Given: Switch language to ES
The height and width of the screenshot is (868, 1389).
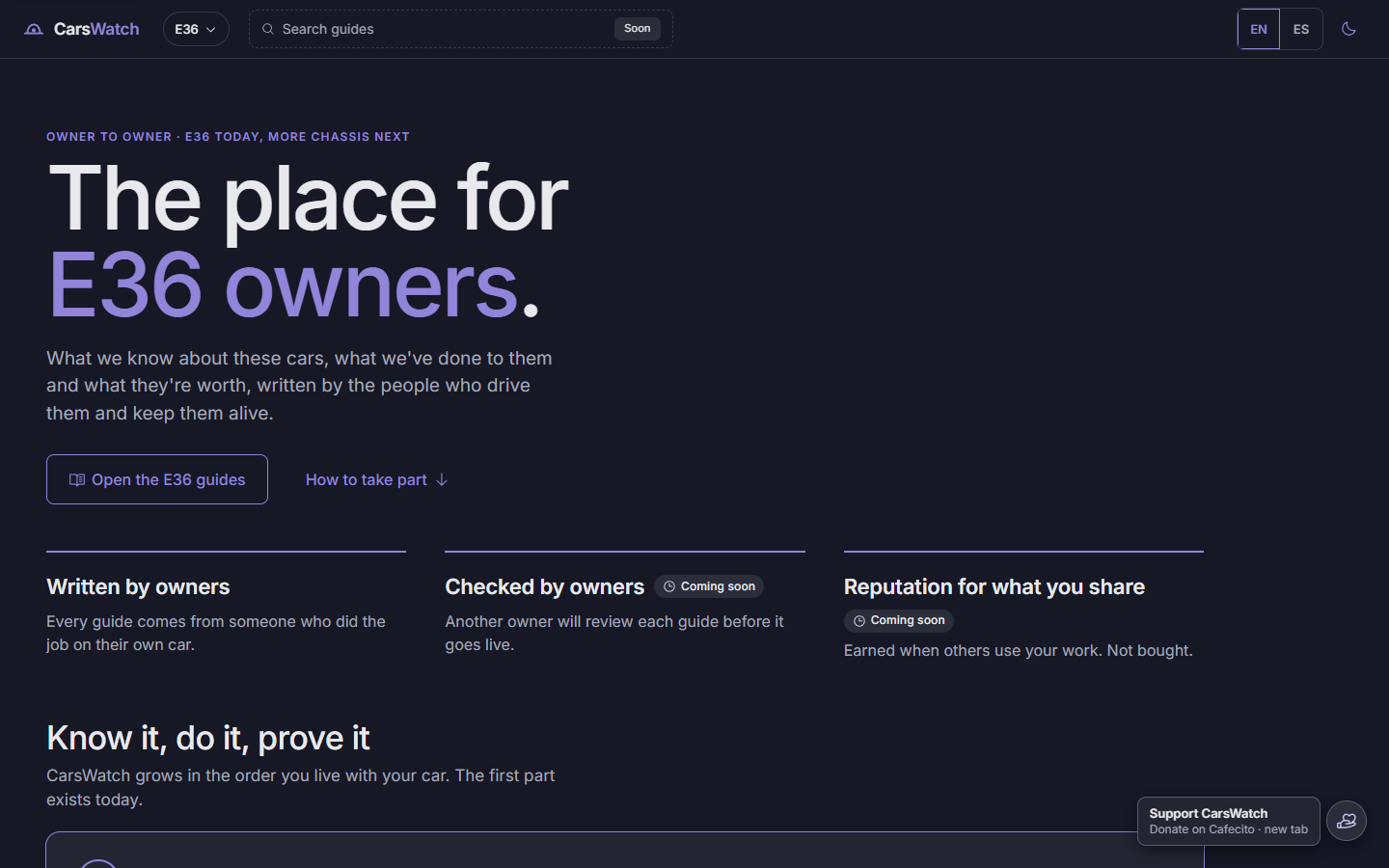Looking at the screenshot, I should coord(1301,29).
